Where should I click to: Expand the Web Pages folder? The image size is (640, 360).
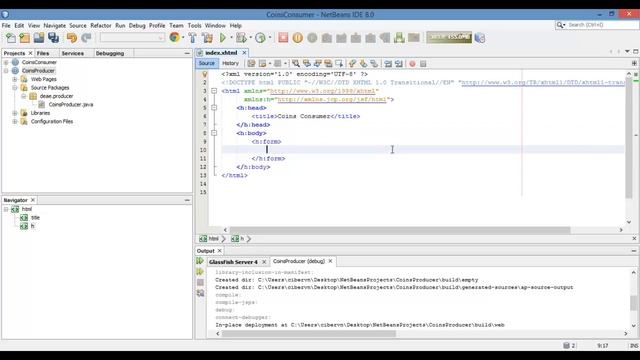pos(15,79)
